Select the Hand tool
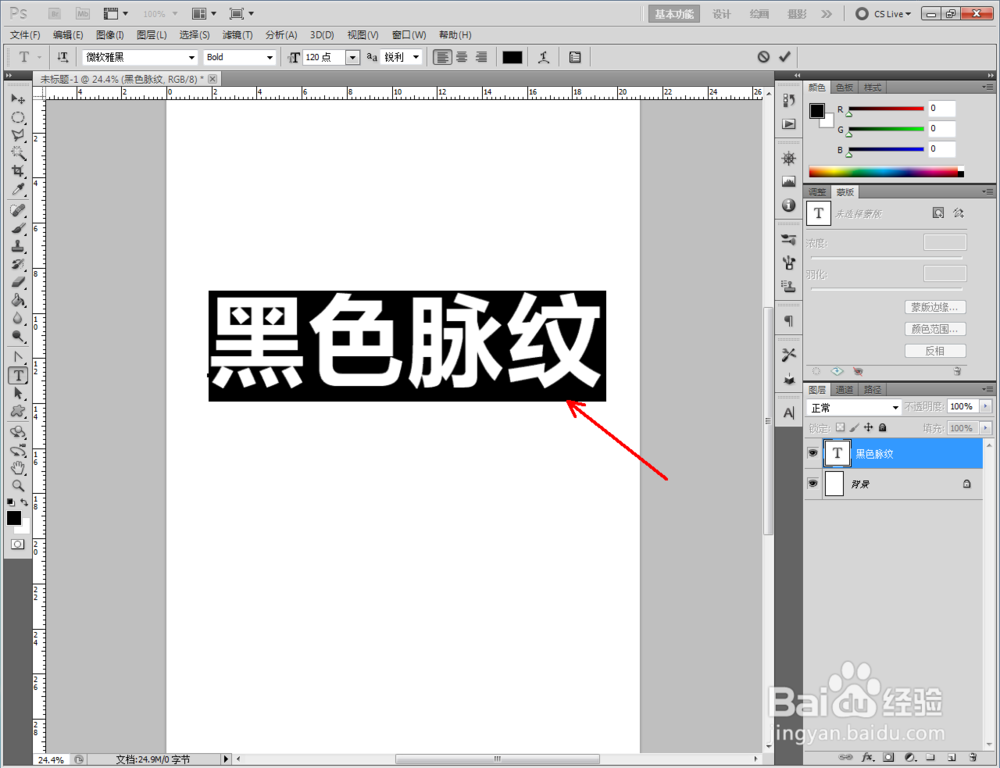This screenshot has height=768, width=1000. click(x=18, y=468)
